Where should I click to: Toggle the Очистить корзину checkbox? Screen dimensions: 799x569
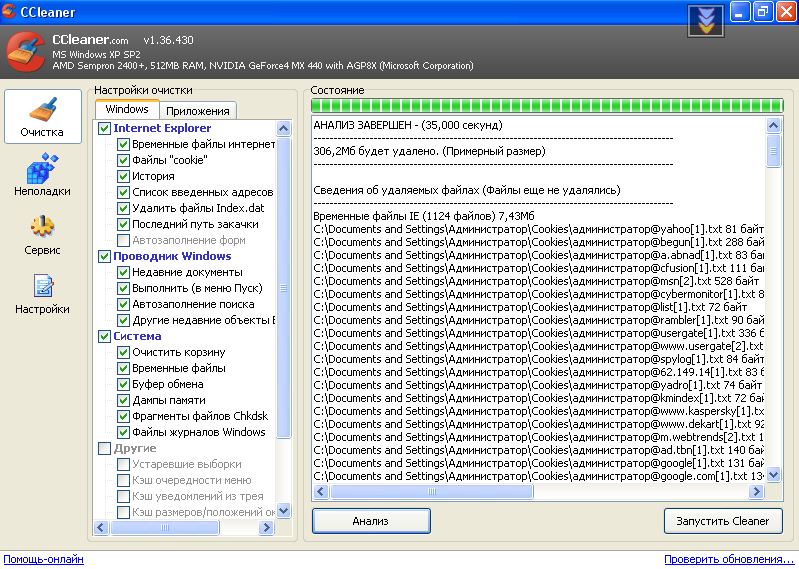point(124,352)
